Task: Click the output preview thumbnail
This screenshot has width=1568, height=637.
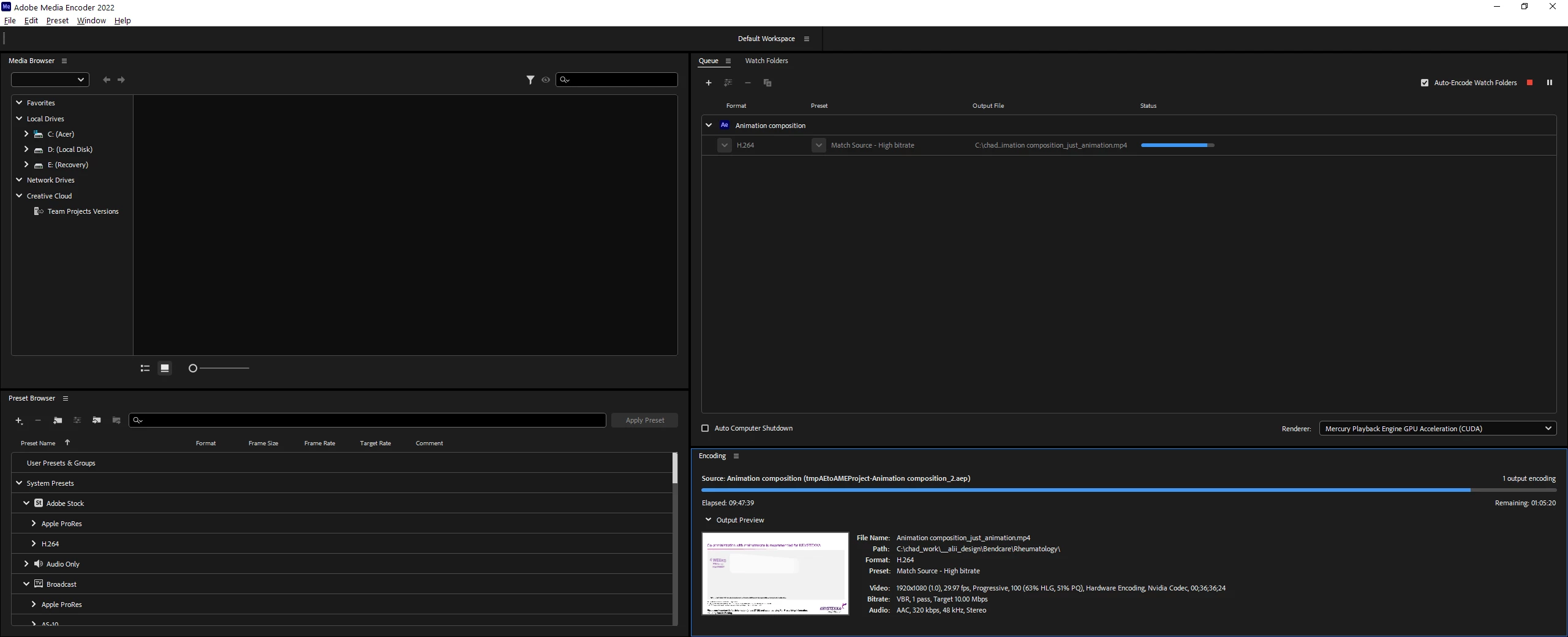Action: (x=775, y=574)
